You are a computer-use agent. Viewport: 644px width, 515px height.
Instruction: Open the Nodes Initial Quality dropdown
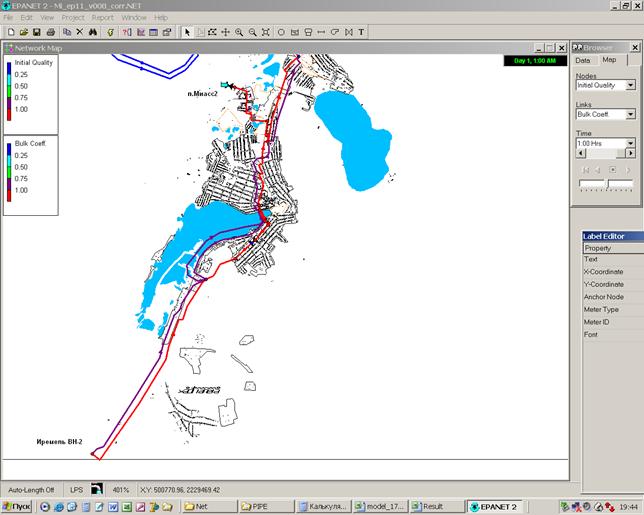pyautogui.click(x=630, y=86)
